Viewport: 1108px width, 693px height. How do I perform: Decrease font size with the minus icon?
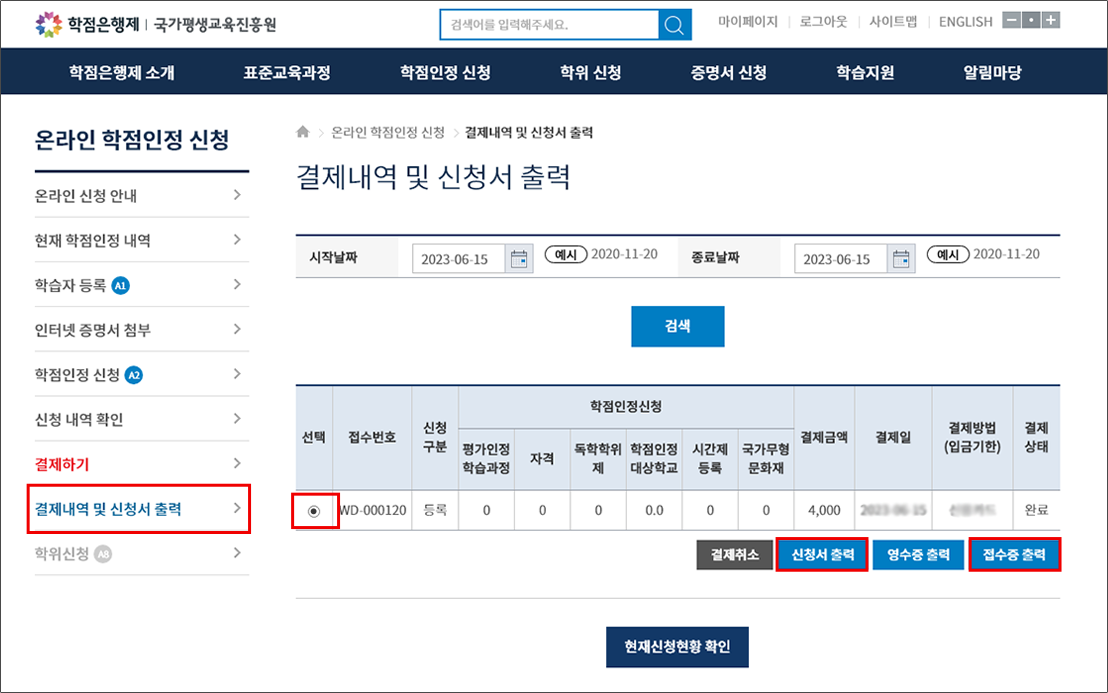[1012, 21]
